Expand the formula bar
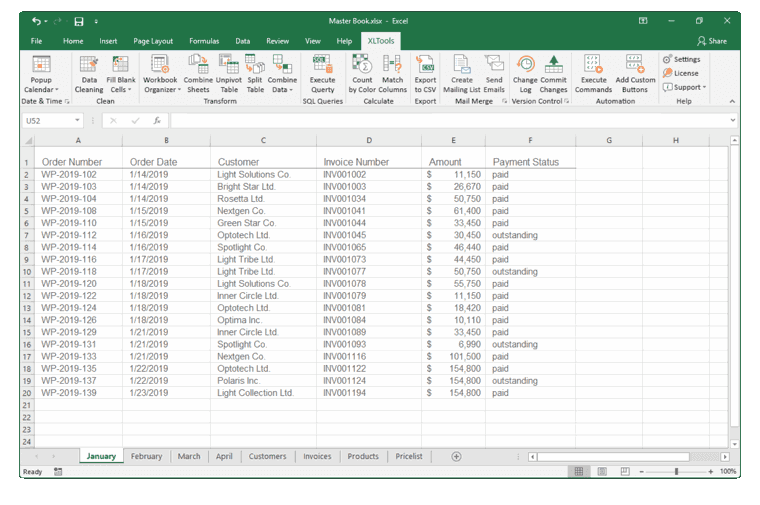Image resolution: width=760 pixels, height=505 pixels. 732,120
